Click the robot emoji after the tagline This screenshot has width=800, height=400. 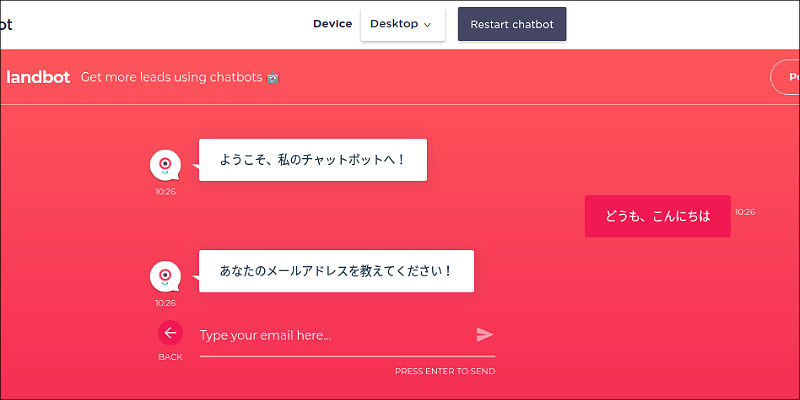click(x=273, y=78)
